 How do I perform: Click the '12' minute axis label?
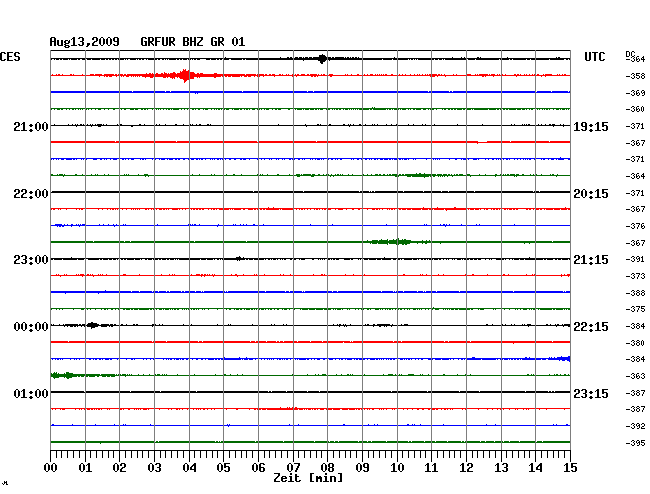pos(466,468)
